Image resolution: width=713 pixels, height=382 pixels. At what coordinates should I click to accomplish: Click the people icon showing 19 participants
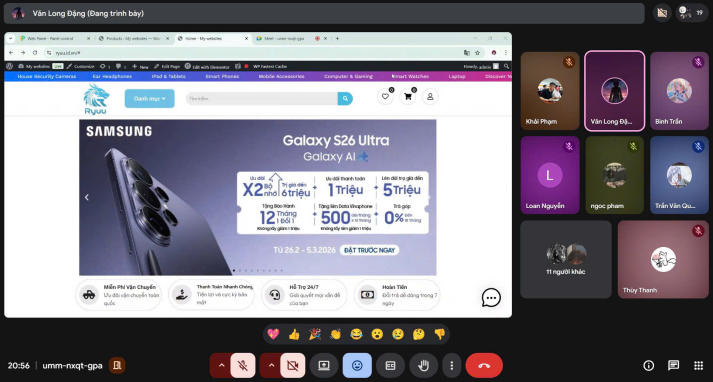[x=691, y=13]
